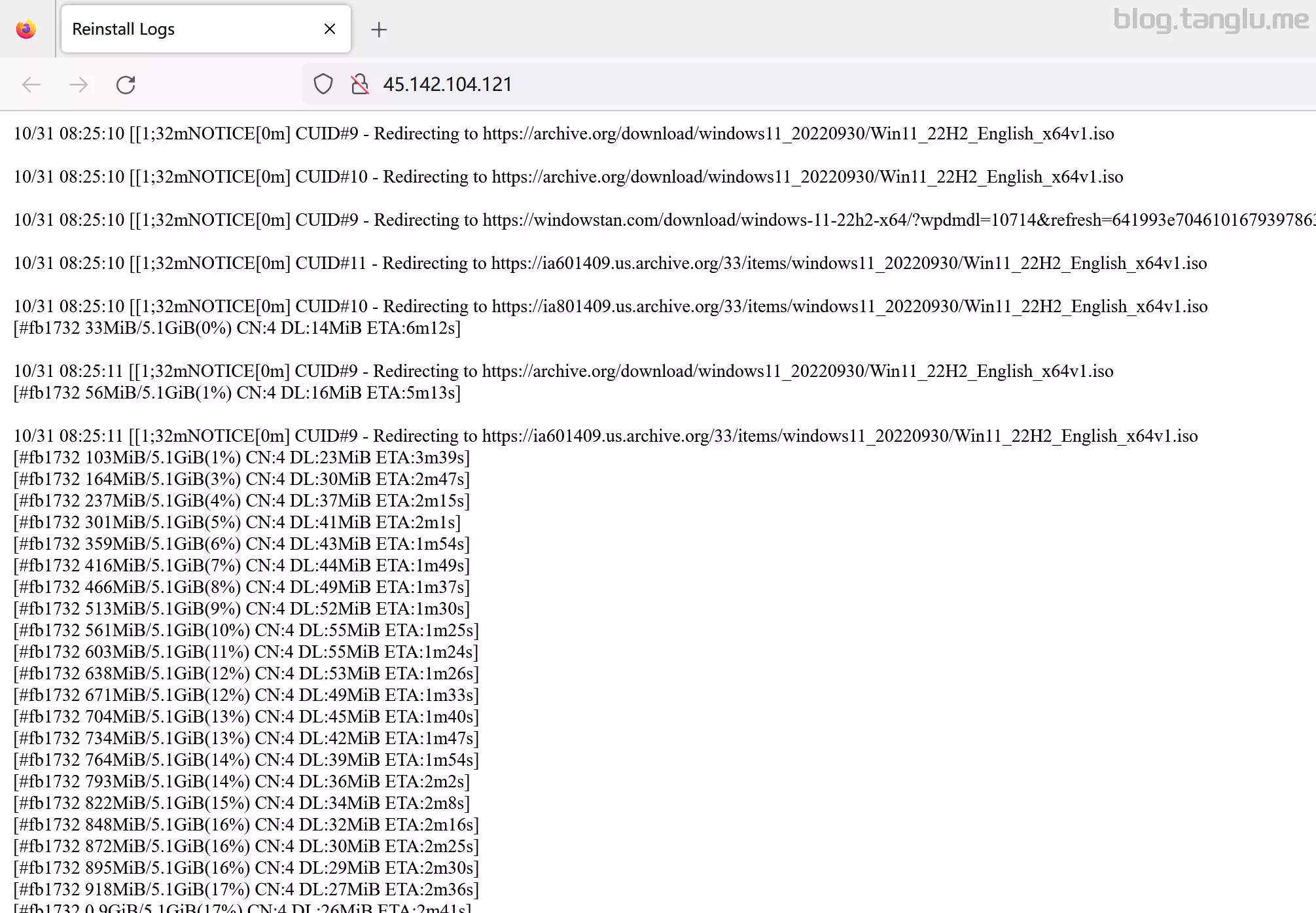Click the CUID#11 ia601409 redirect log entry

(x=610, y=263)
